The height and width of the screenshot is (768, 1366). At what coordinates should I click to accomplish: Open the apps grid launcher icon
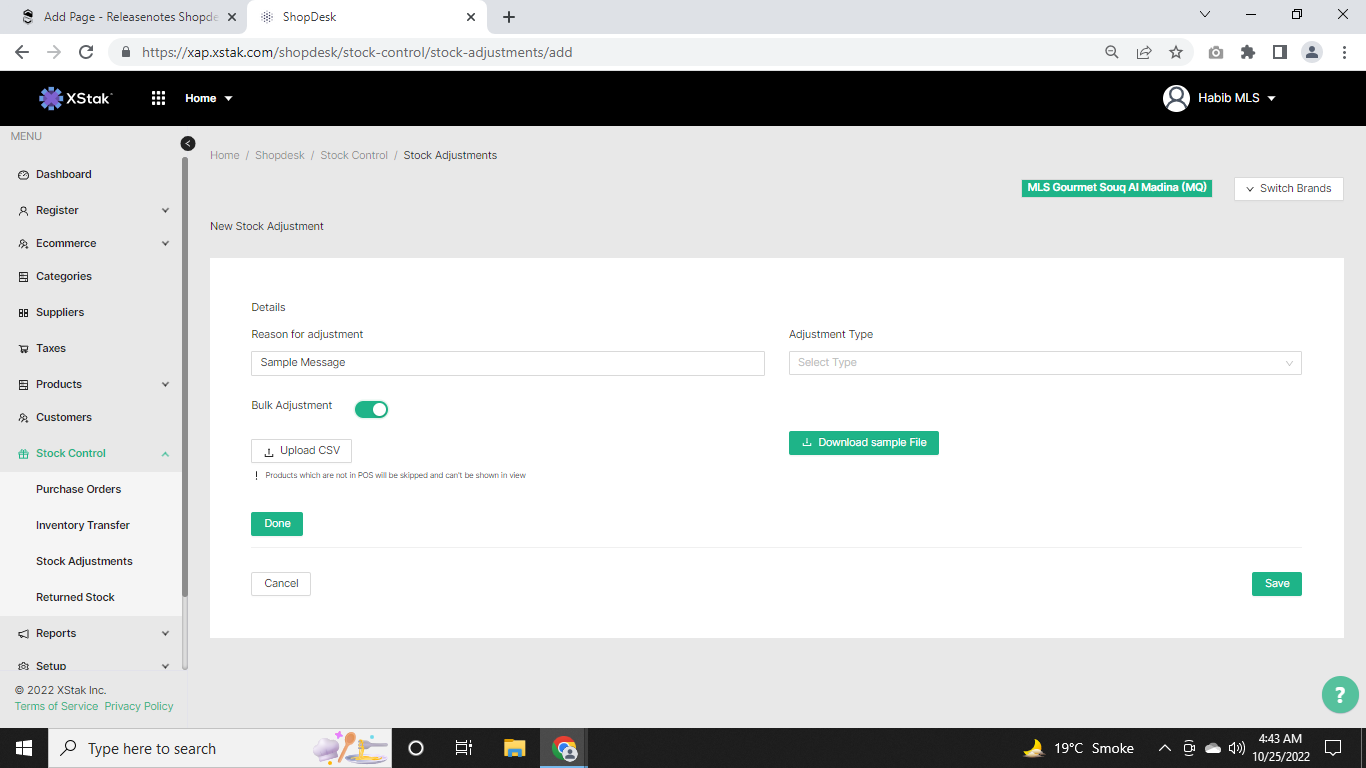point(158,98)
